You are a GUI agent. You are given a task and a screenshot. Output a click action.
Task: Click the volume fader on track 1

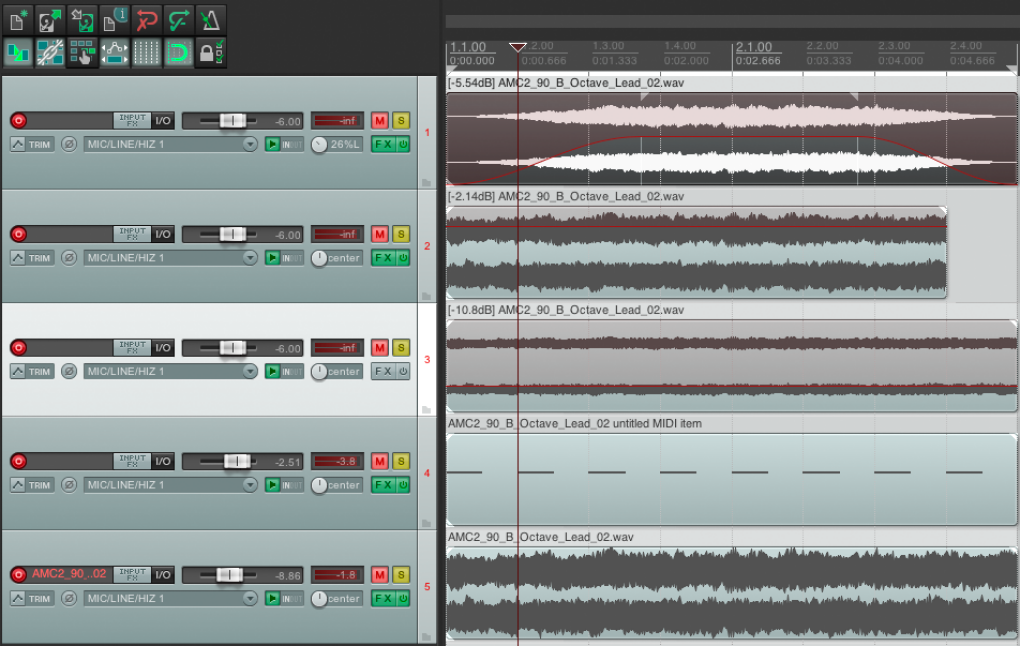point(232,120)
